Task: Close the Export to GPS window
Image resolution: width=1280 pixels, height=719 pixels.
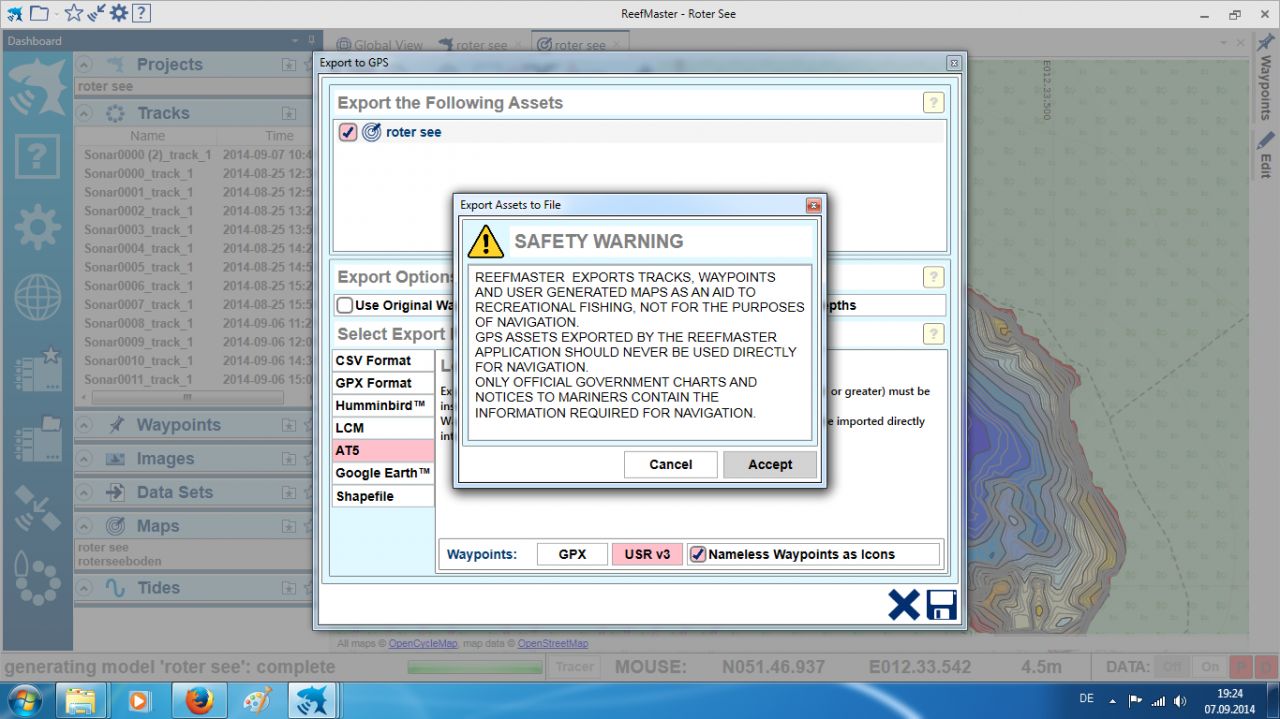Action: pyautogui.click(x=953, y=63)
